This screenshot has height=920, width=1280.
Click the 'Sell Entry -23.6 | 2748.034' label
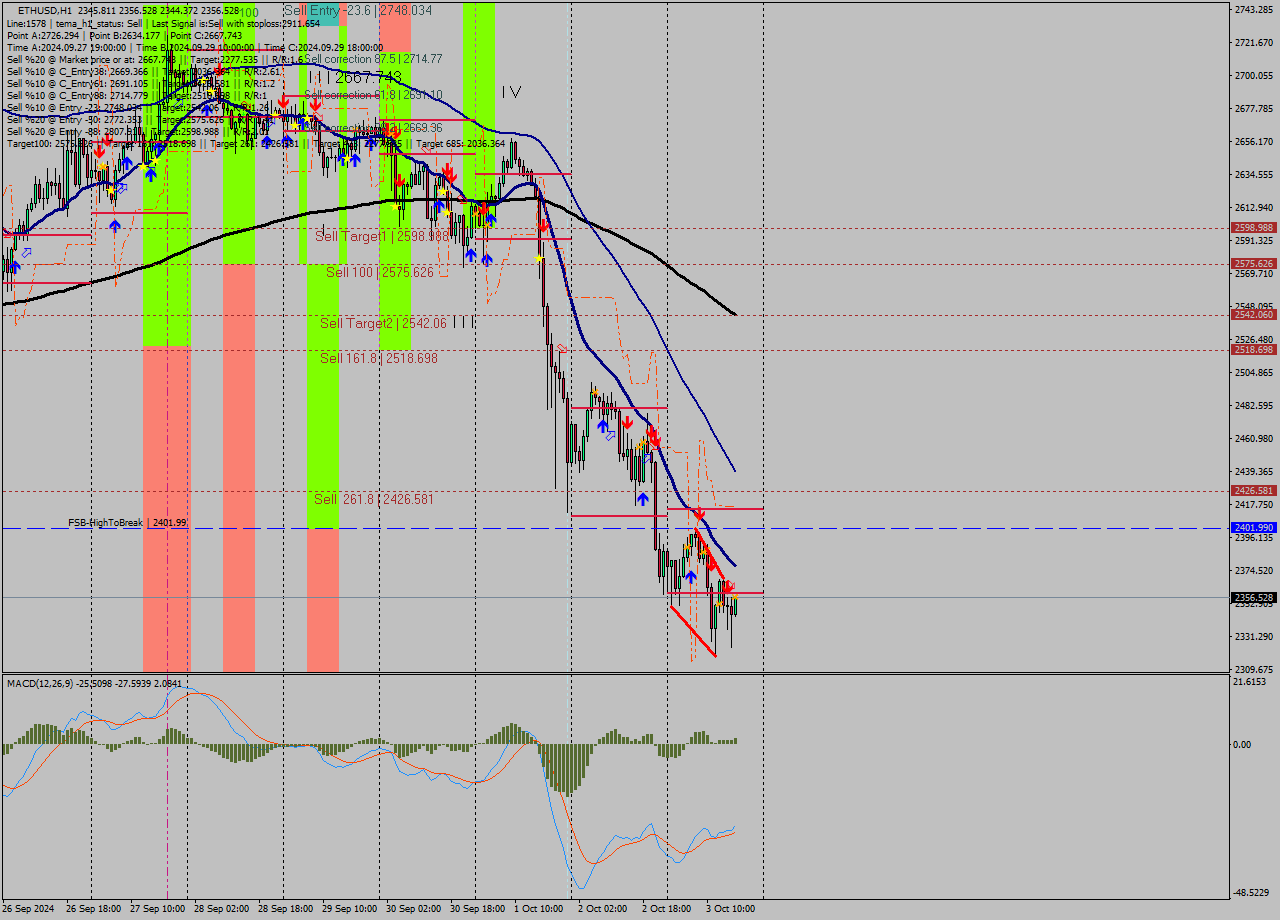coord(358,10)
